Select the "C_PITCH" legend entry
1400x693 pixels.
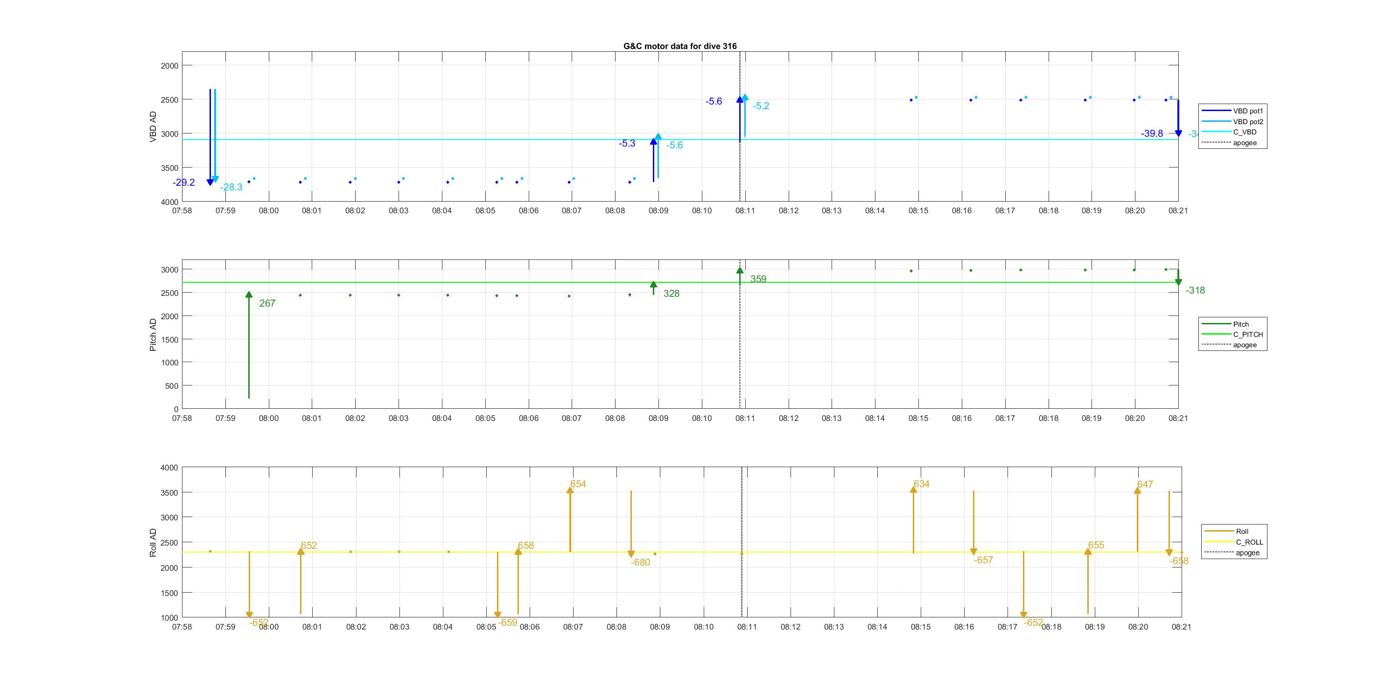tap(1234, 334)
